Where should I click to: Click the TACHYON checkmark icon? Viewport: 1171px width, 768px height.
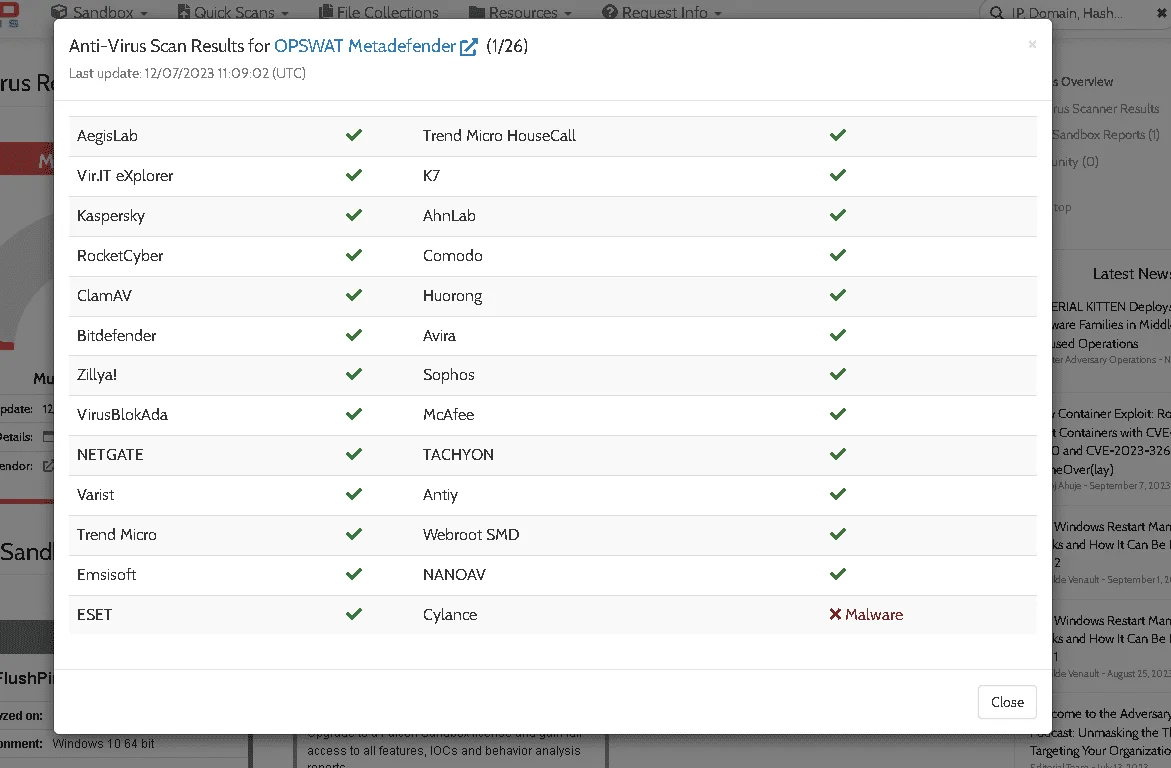[838, 454]
